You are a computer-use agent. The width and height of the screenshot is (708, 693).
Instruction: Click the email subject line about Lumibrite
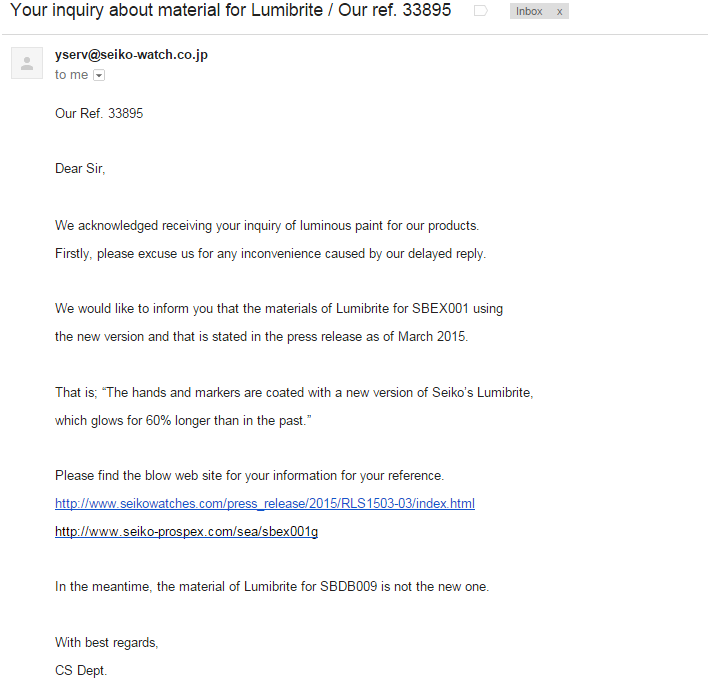coord(231,10)
